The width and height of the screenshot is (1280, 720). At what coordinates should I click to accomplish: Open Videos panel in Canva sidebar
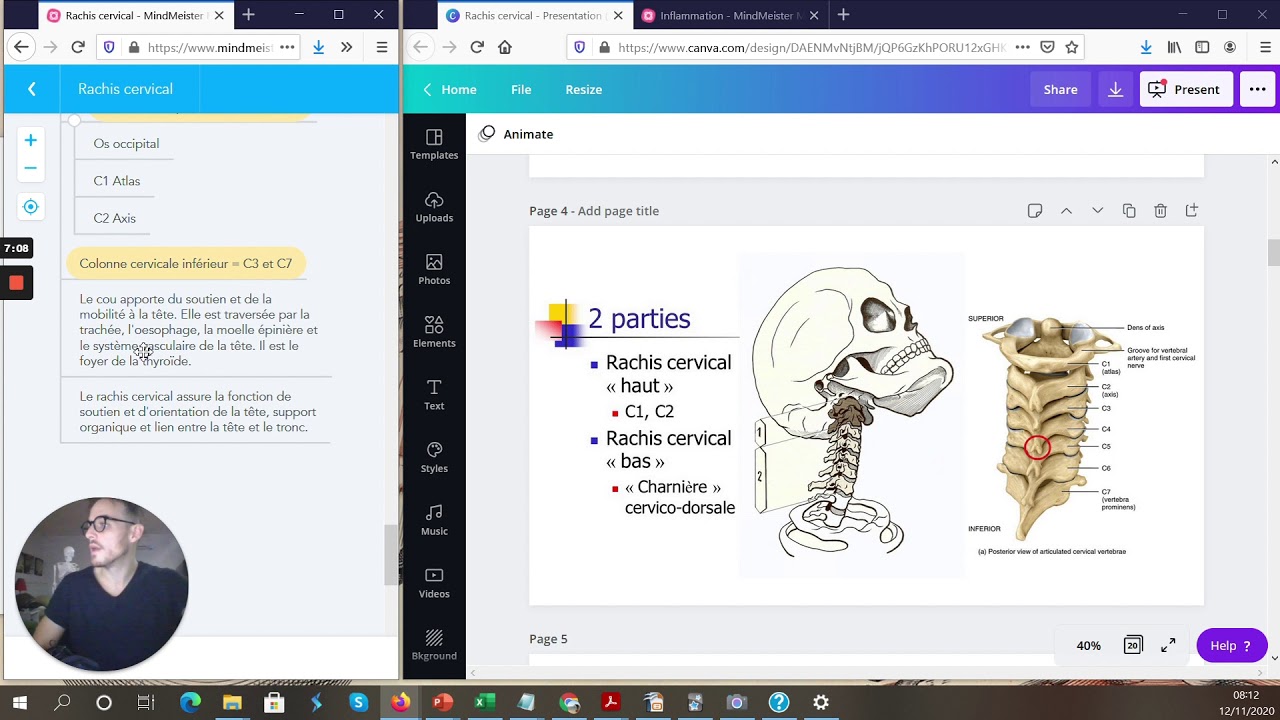point(434,583)
